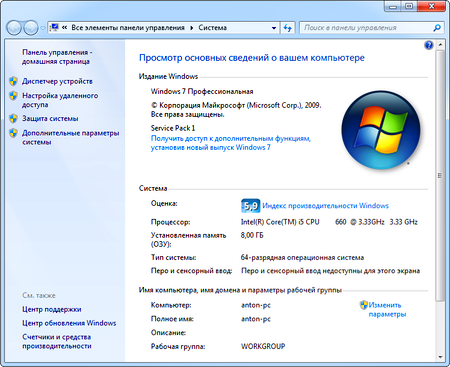This screenshot has height=367, width=450.
Task: Select Все элементы панели управления breadcrumb
Action: pyautogui.click(x=128, y=28)
